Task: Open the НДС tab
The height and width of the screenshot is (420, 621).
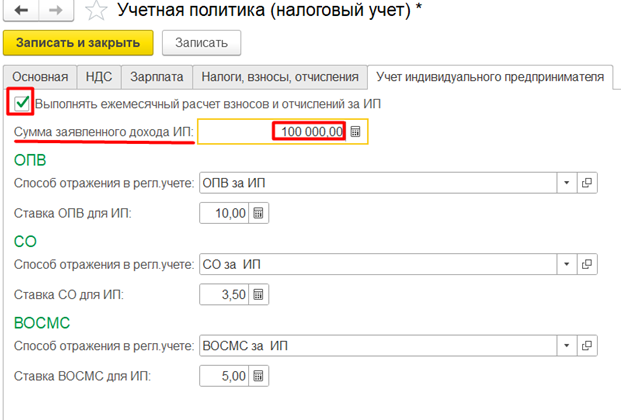Action: point(97,76)
